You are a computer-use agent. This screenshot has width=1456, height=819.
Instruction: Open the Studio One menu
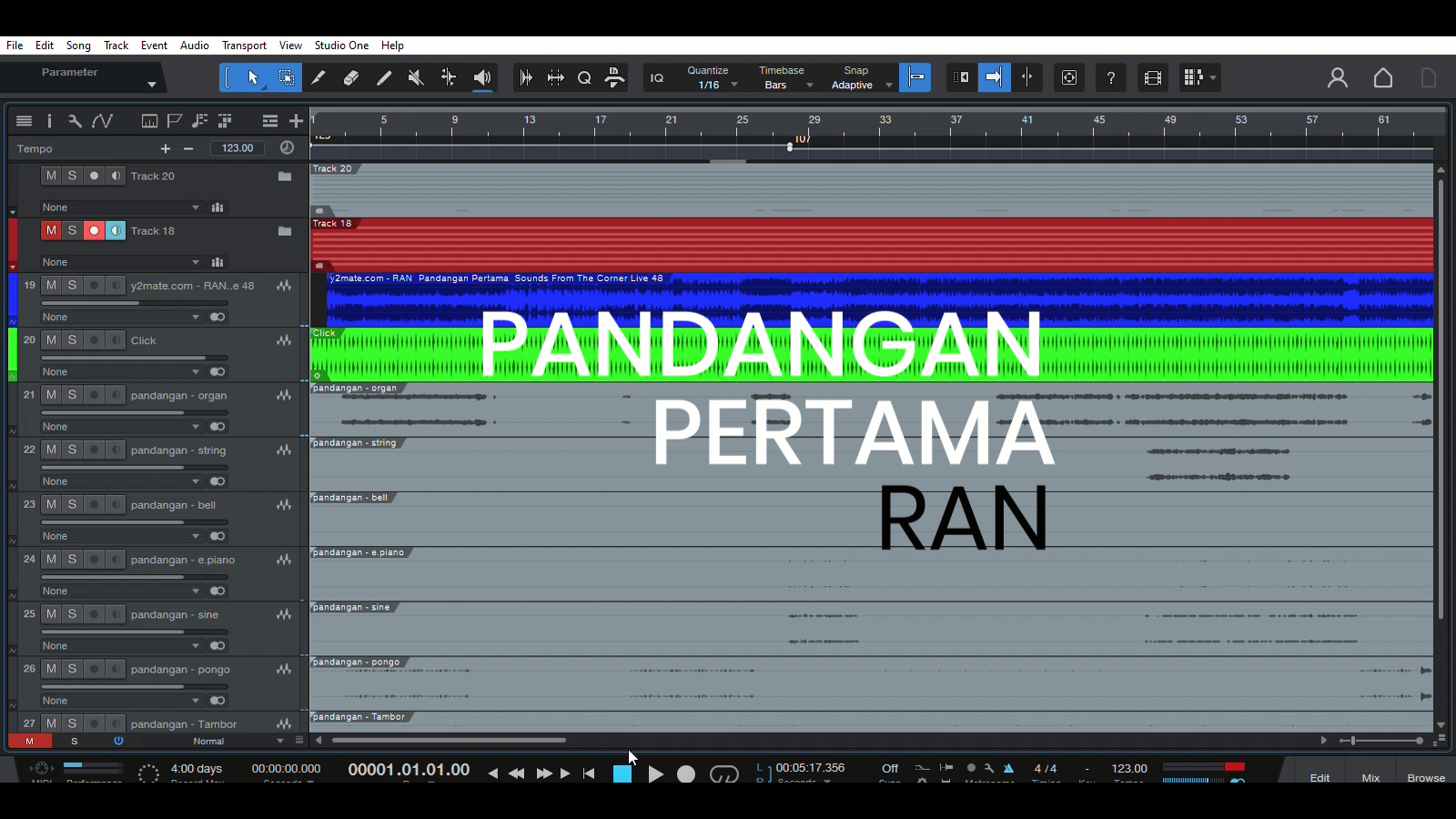pos(341,45)
